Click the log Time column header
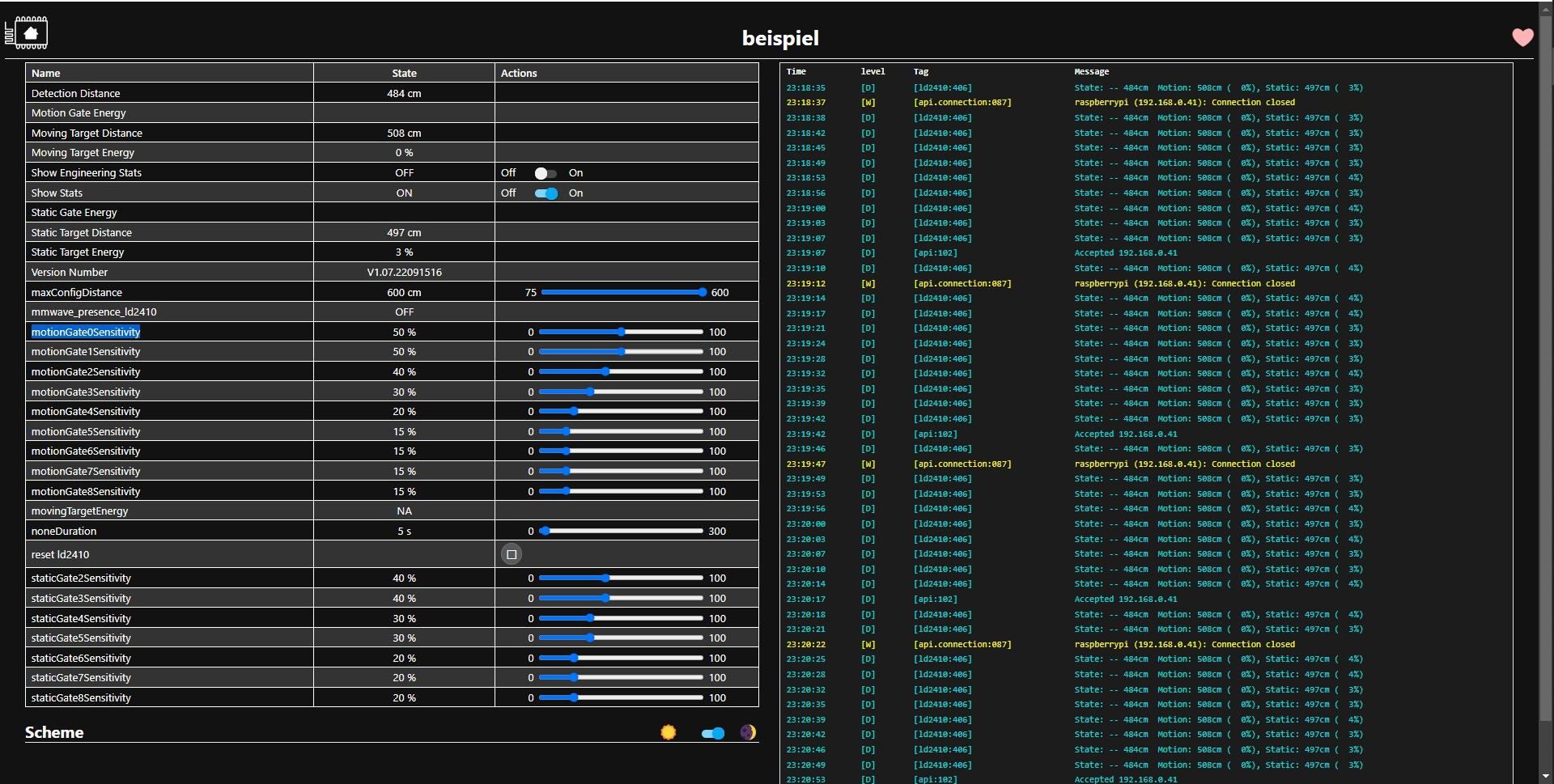Screen dimensions: 1554x784 (x=796, y=72)
